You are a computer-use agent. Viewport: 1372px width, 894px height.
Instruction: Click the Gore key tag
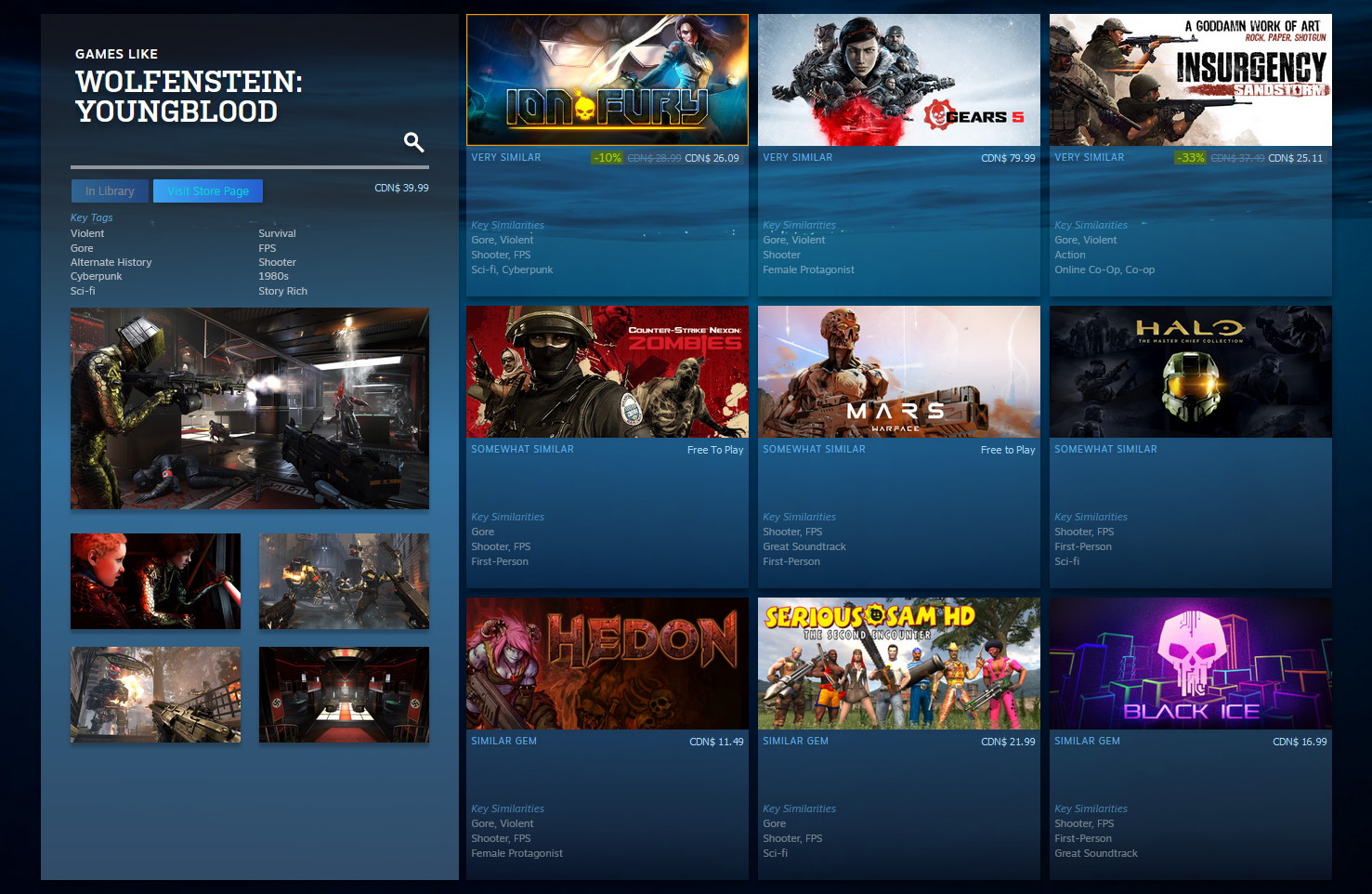tap(82, 248)
